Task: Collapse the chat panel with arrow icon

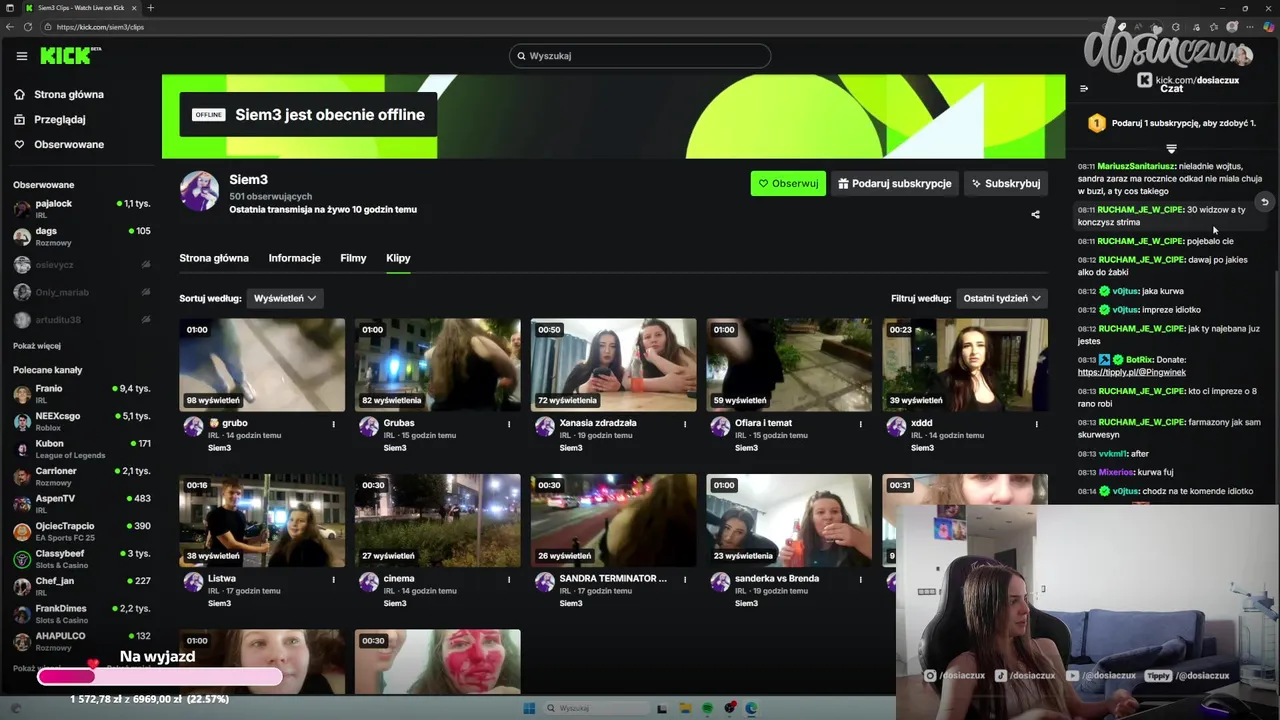Action: [x=1084, y=88]
